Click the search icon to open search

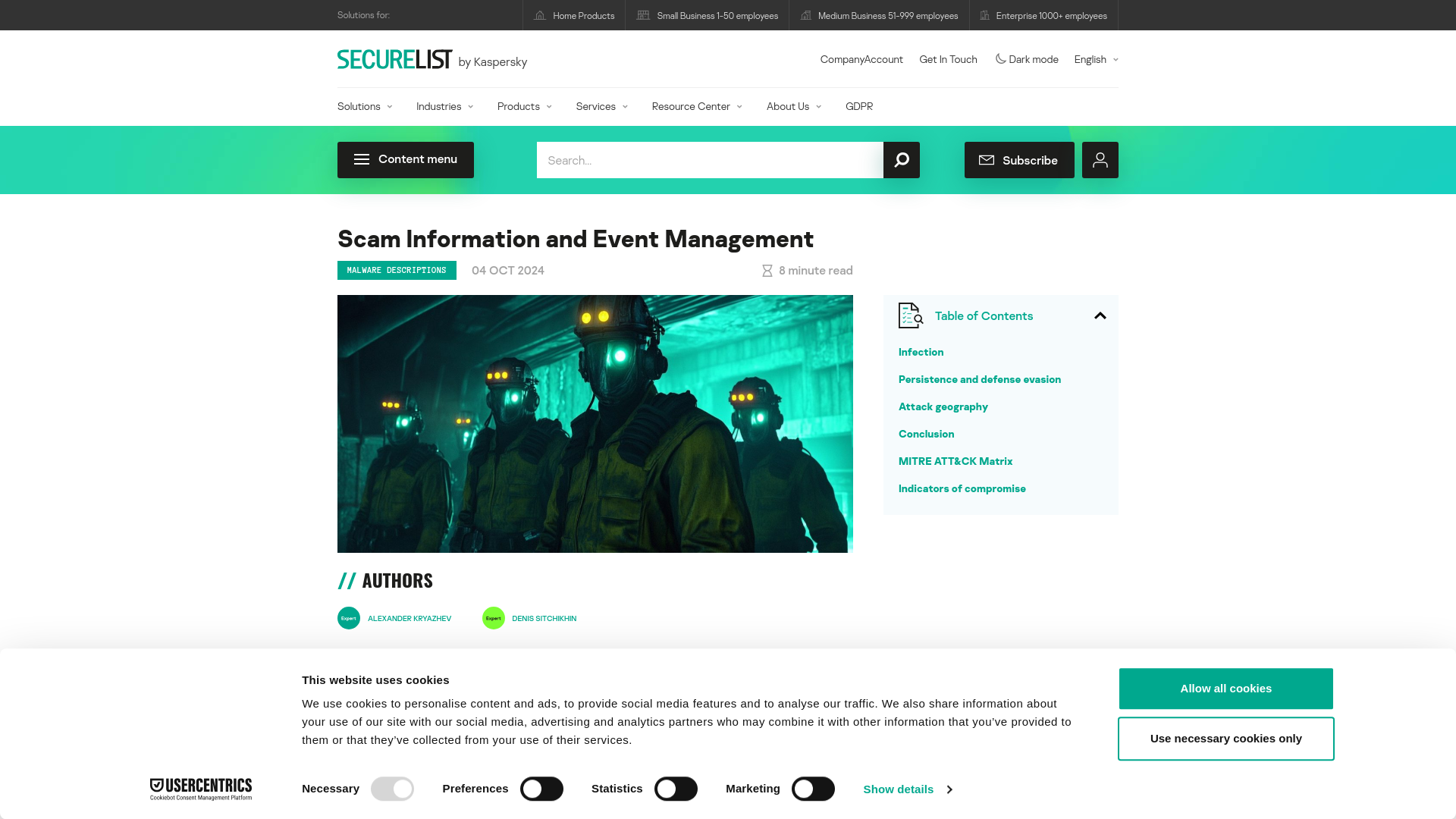coord(901,160)
